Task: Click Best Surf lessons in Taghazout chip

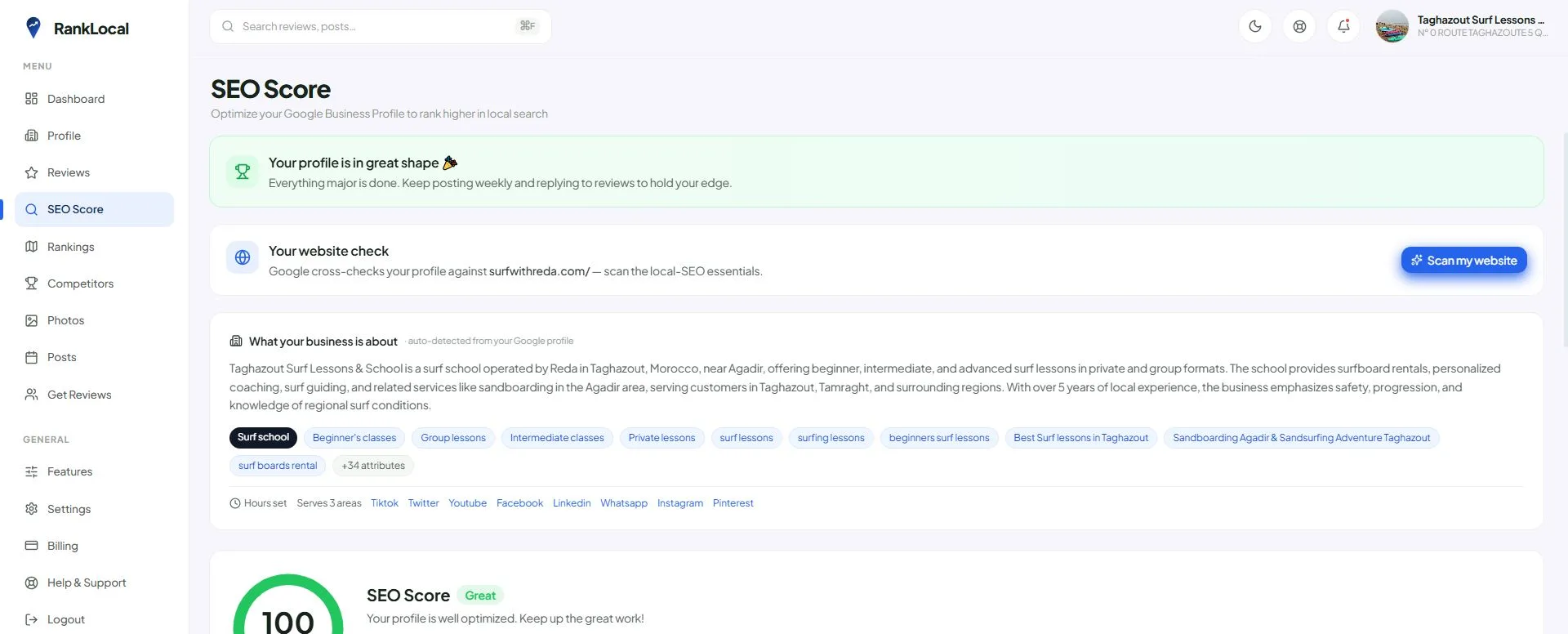Action: click(x=1080, y=438)
